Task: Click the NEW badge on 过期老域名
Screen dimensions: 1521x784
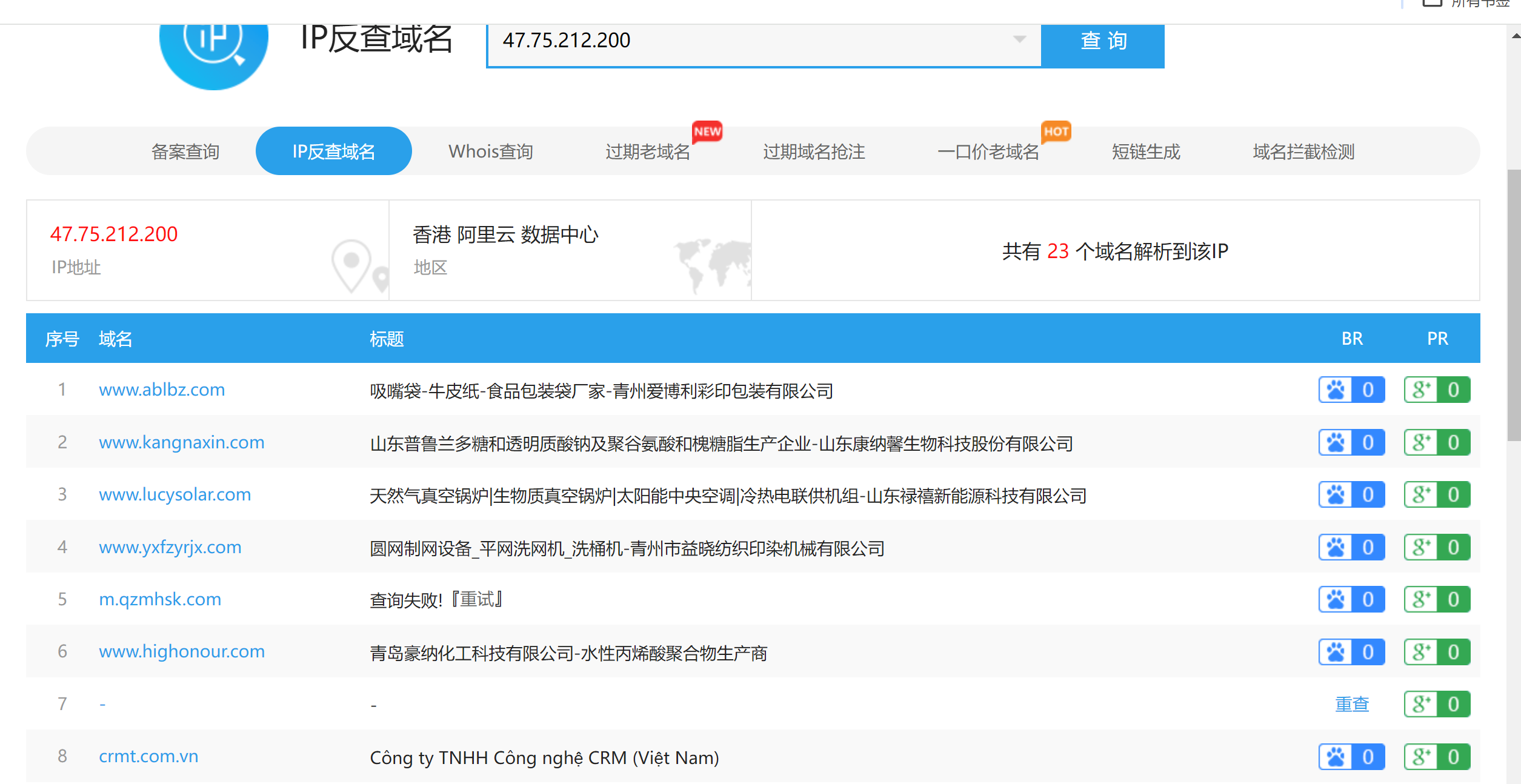Action: click(707, 131)
